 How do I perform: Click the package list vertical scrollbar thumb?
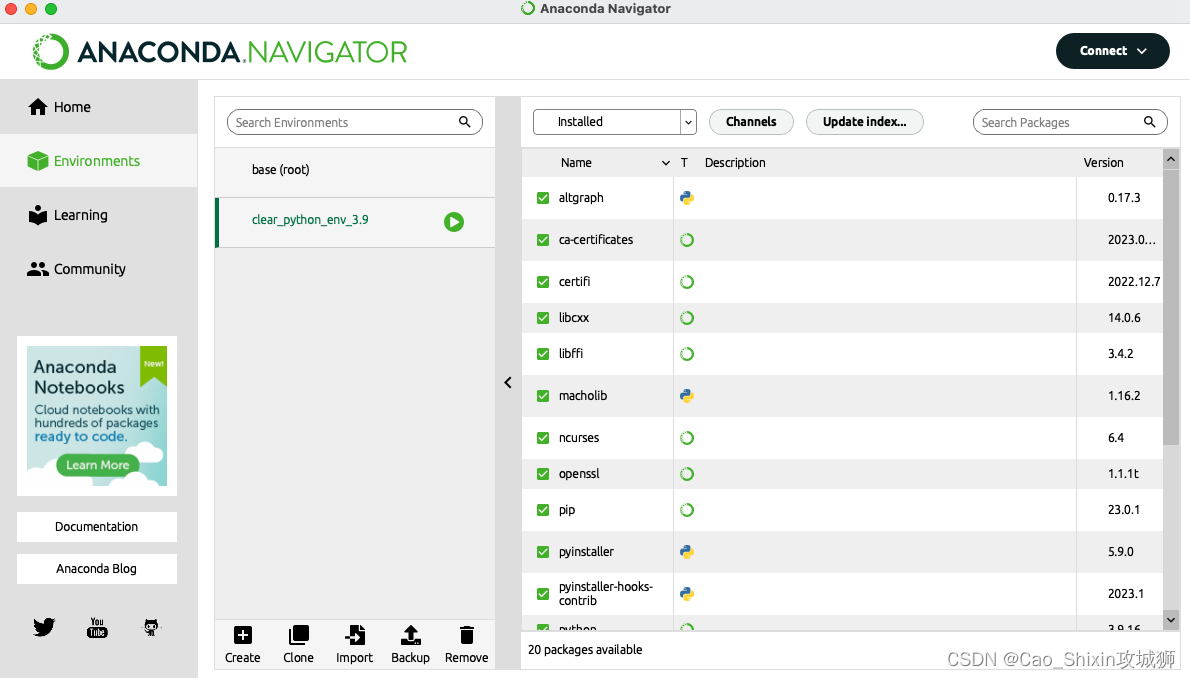[x=1171, y=307]
